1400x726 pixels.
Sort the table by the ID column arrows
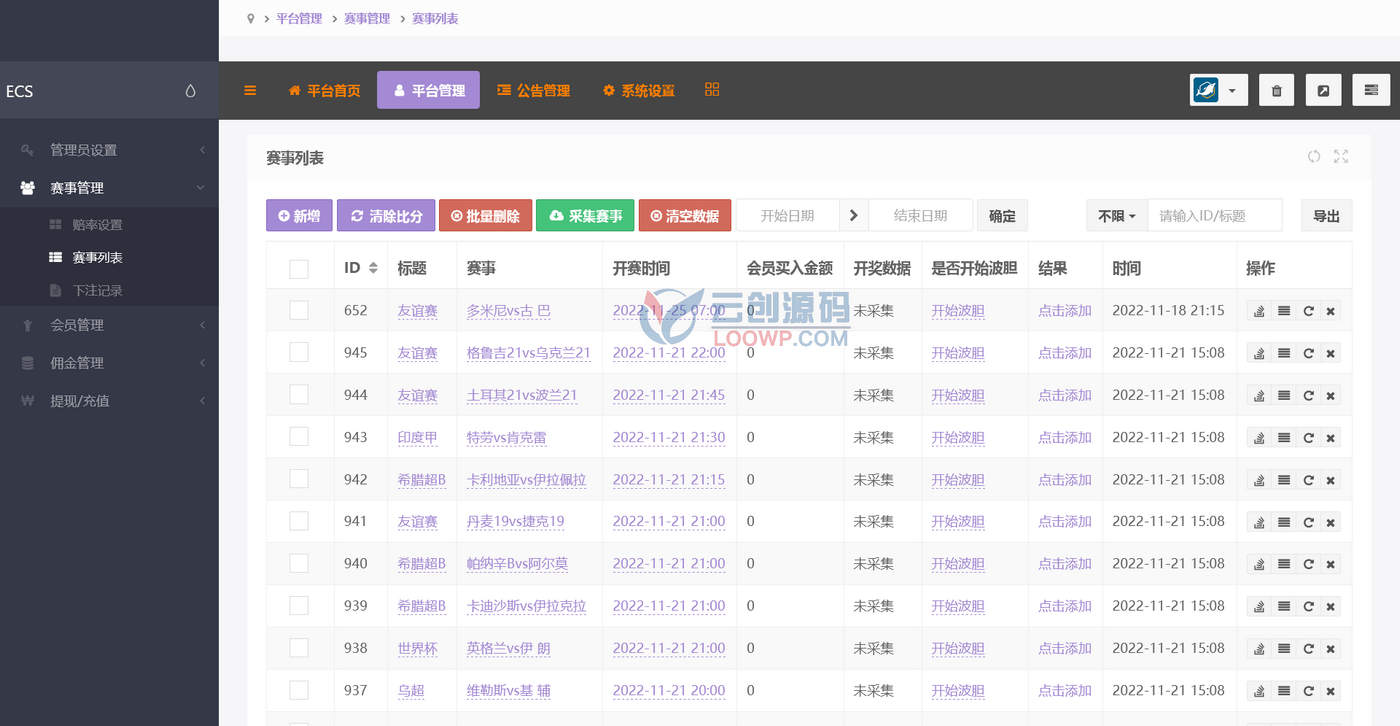[x=373, y=268]
